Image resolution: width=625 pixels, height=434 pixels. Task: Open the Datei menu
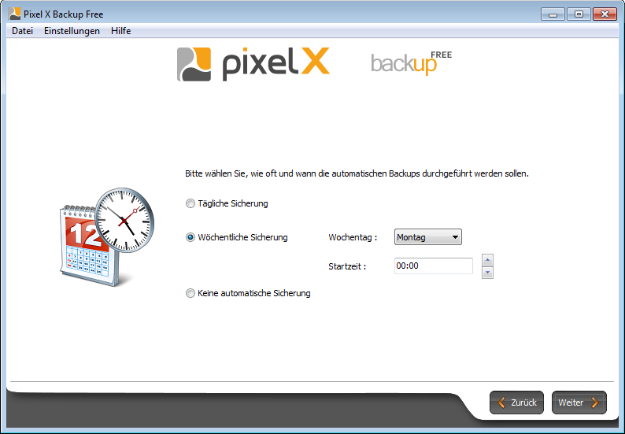22,31
